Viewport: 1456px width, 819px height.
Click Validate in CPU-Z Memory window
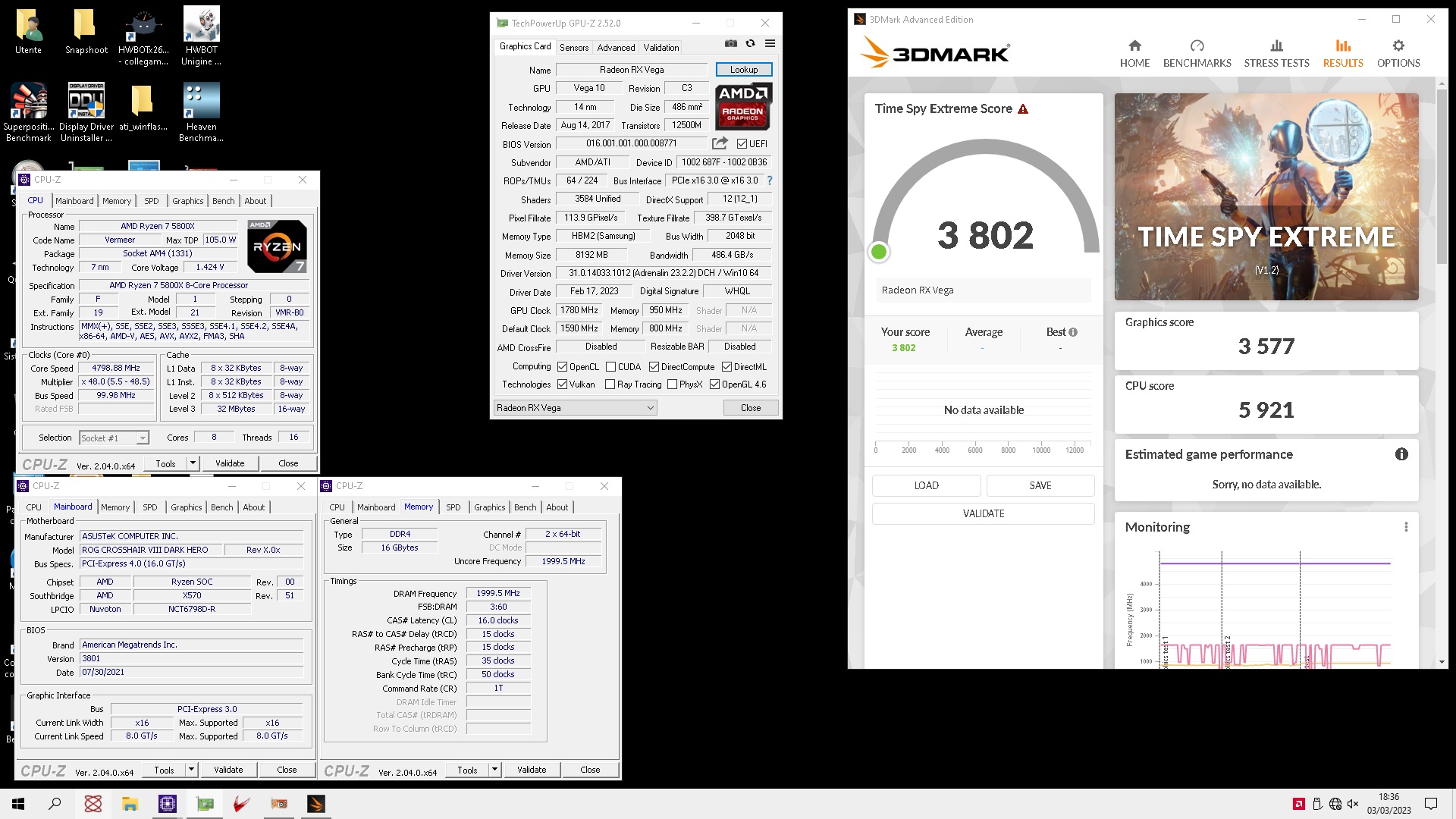pyautogui.click(x=532, y=770)
